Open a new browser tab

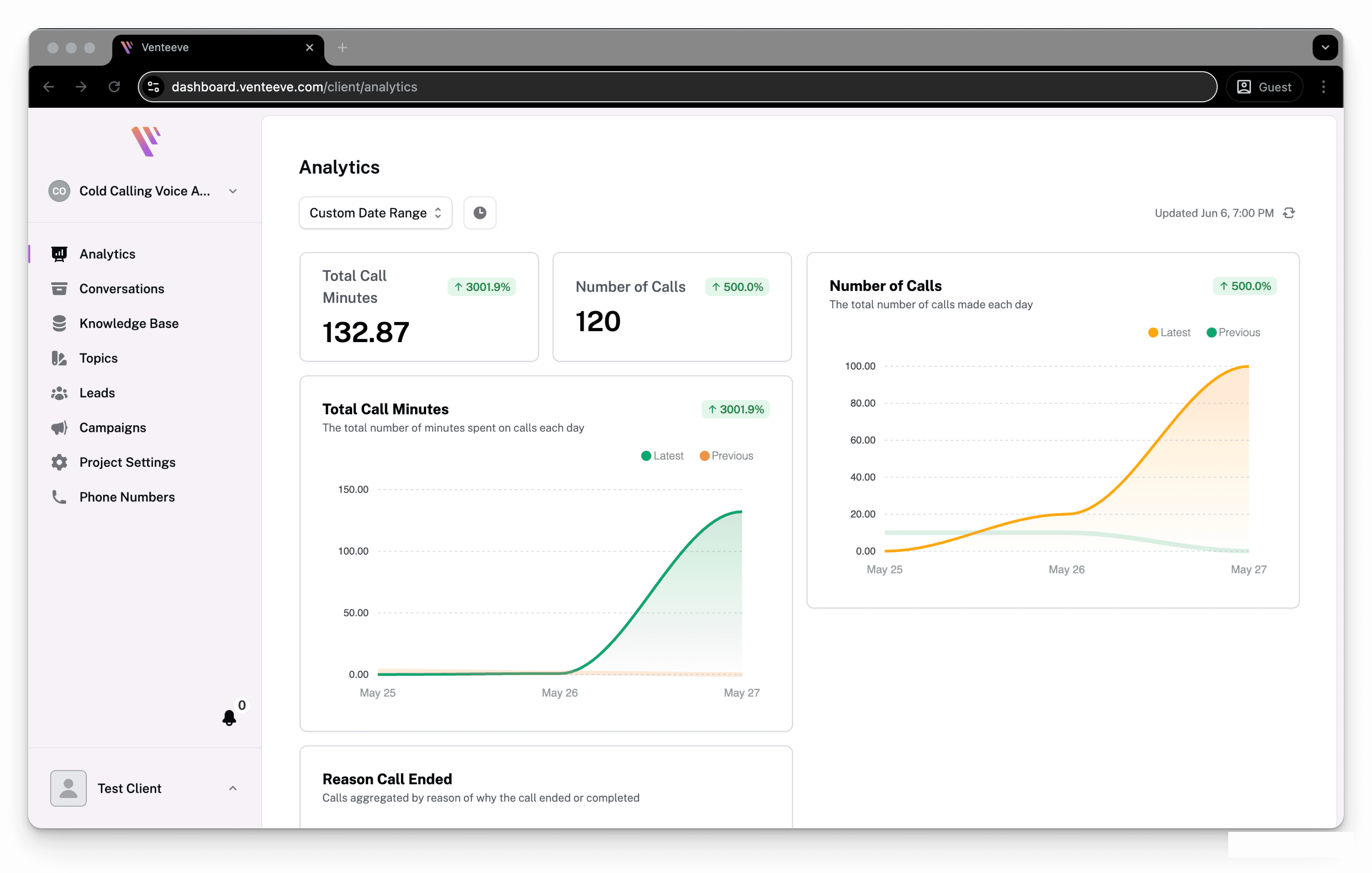(342, 48)
